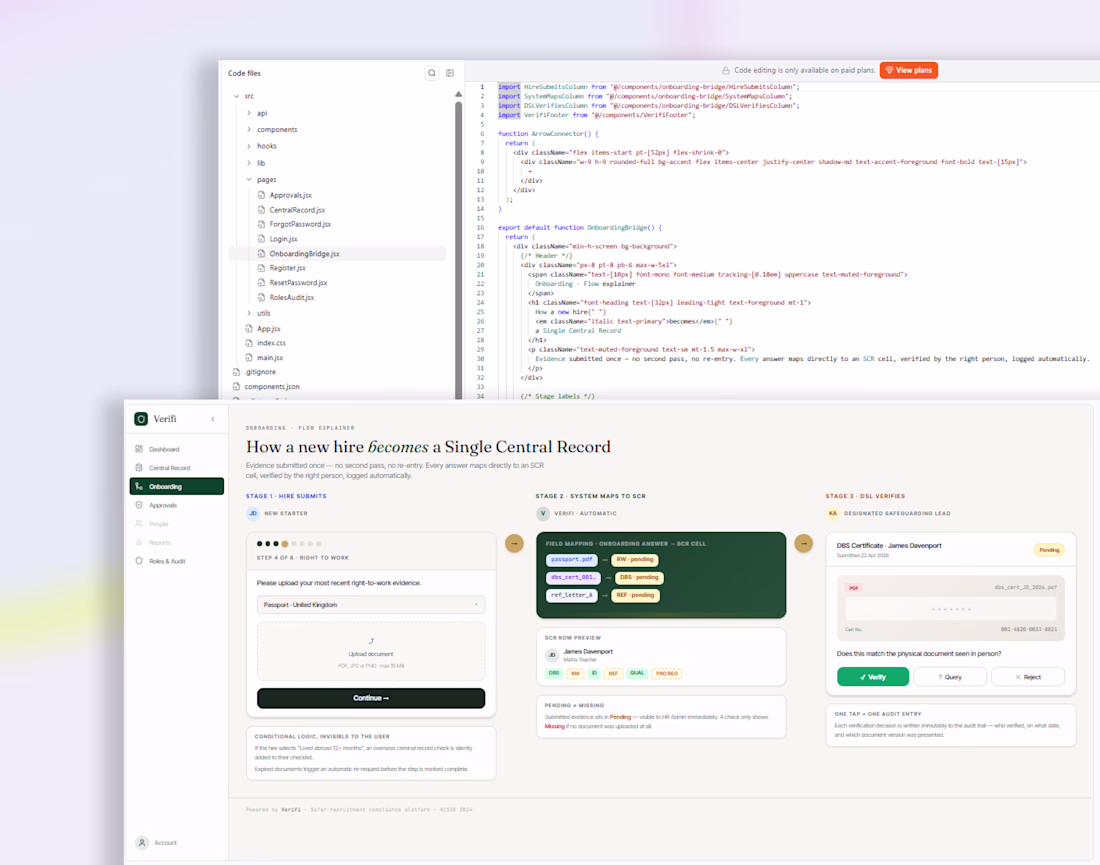The width and height of the screenshot is (1100, 865).
Task: Open App.jsx file
Action: click(x=269, y=328)
